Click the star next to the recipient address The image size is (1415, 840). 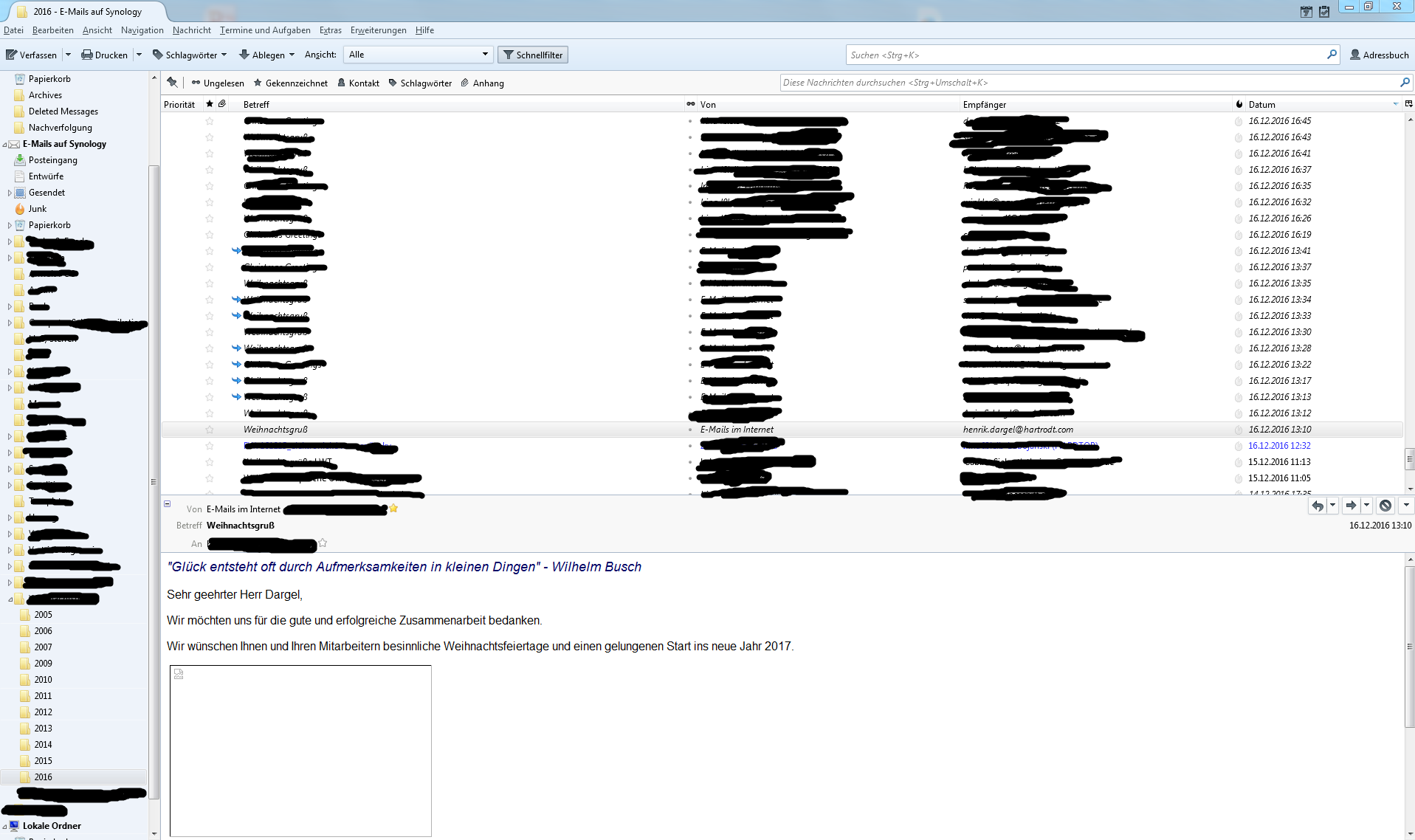[323, 543]
